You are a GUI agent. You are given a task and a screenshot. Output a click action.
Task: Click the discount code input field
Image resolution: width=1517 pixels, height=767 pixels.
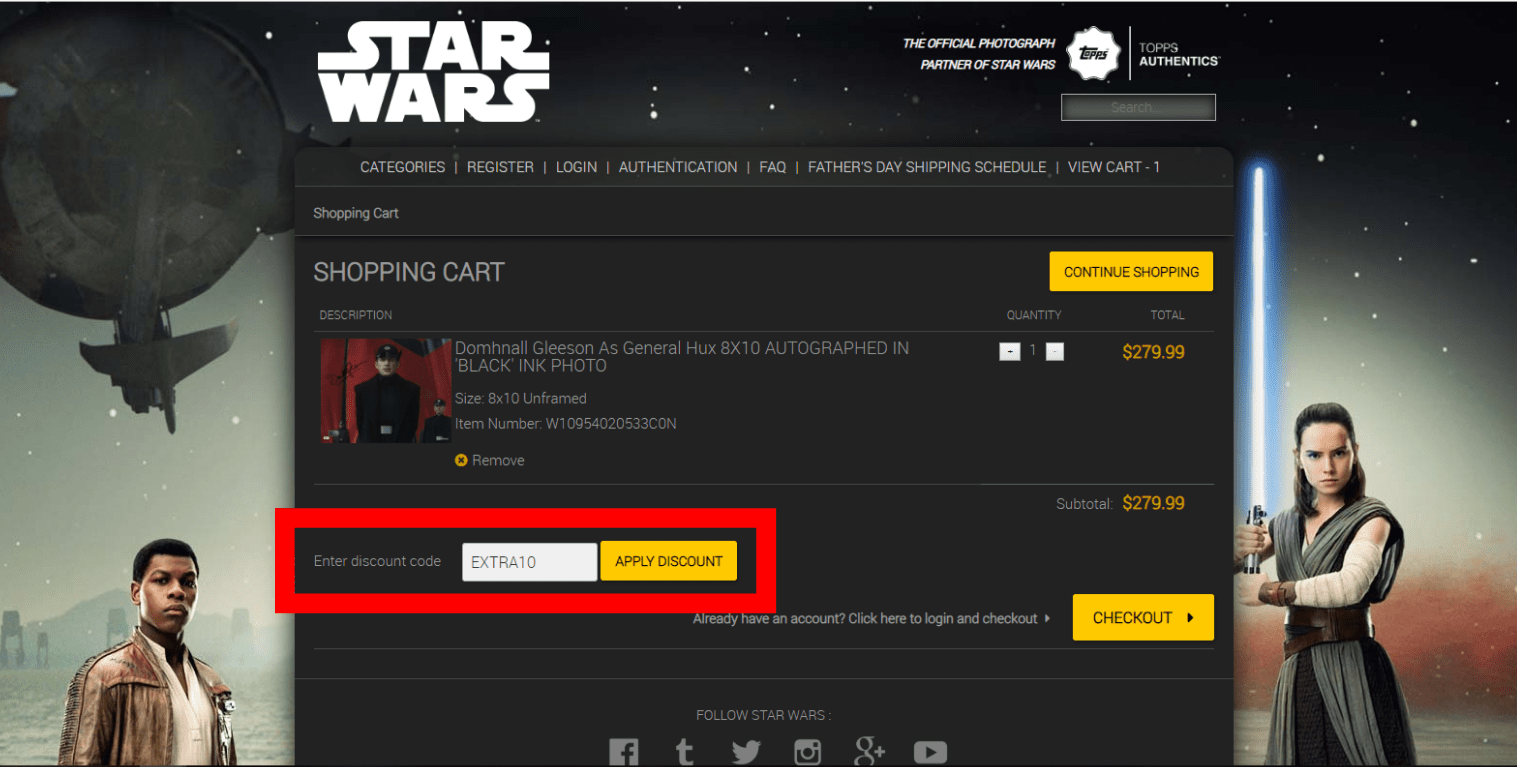coord(529,562)
